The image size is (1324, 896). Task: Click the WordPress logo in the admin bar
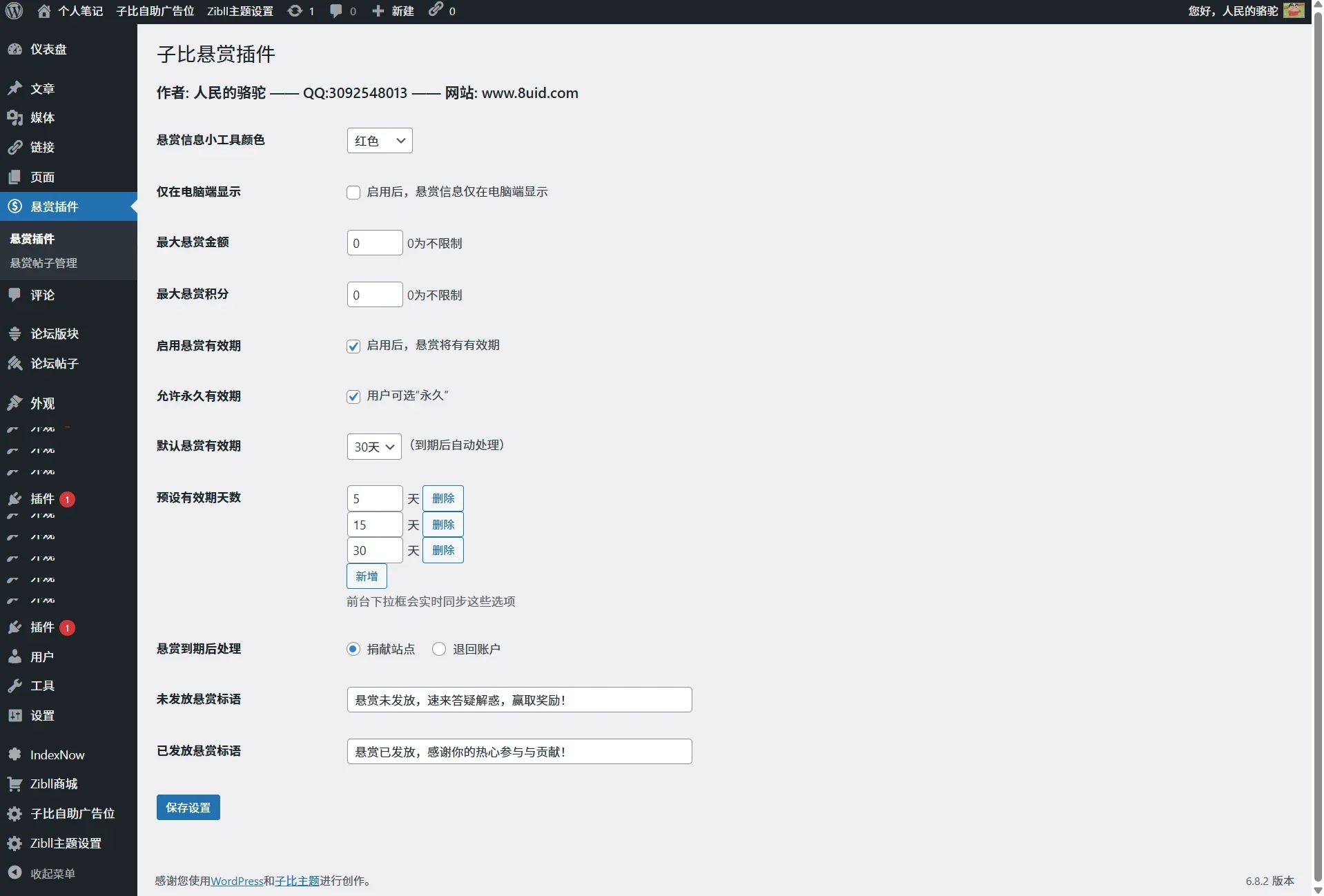coord(13,10)
